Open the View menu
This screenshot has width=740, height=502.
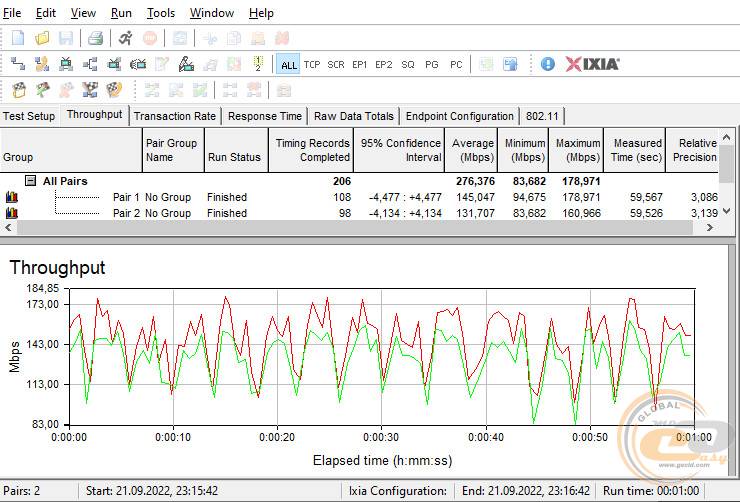(83, 13)
